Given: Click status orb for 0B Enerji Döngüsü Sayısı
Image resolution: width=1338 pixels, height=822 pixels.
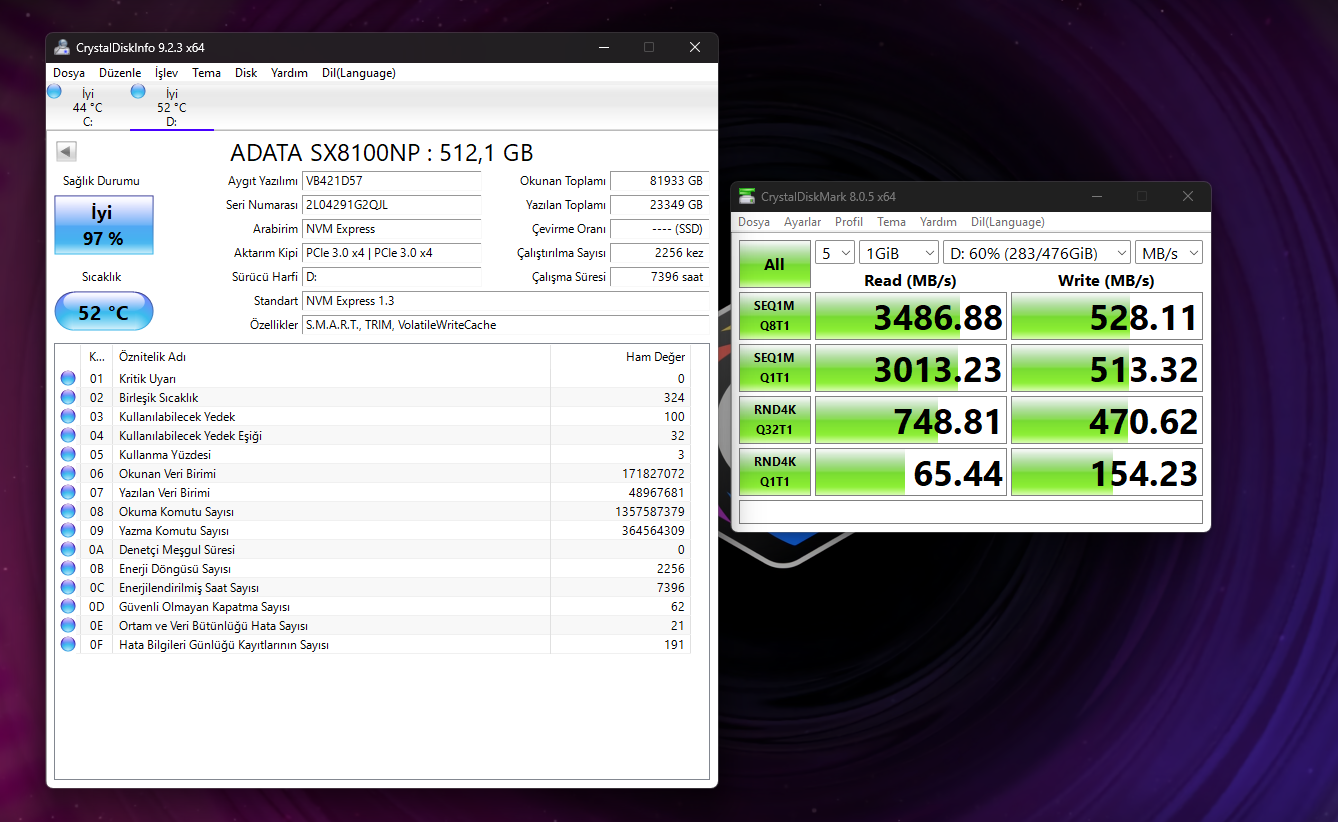Looking at the screenshot, I should point(68,569).
